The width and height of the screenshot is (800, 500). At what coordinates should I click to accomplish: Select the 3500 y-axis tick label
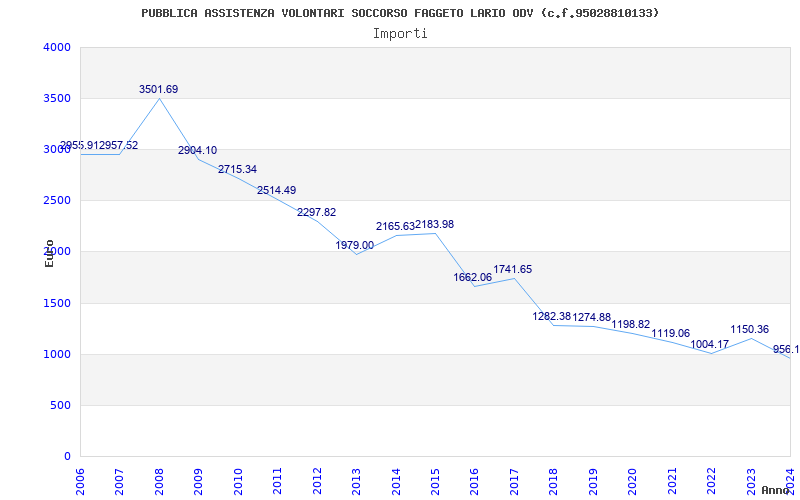pos(57,98)
